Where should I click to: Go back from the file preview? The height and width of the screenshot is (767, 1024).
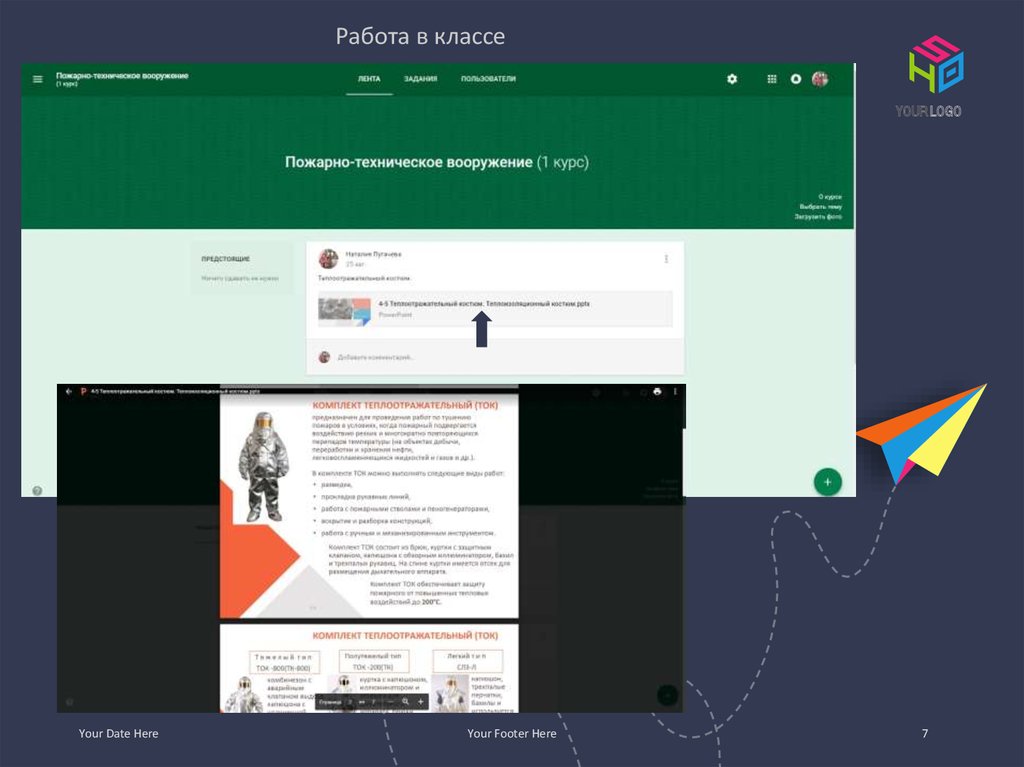coord(69,391)
